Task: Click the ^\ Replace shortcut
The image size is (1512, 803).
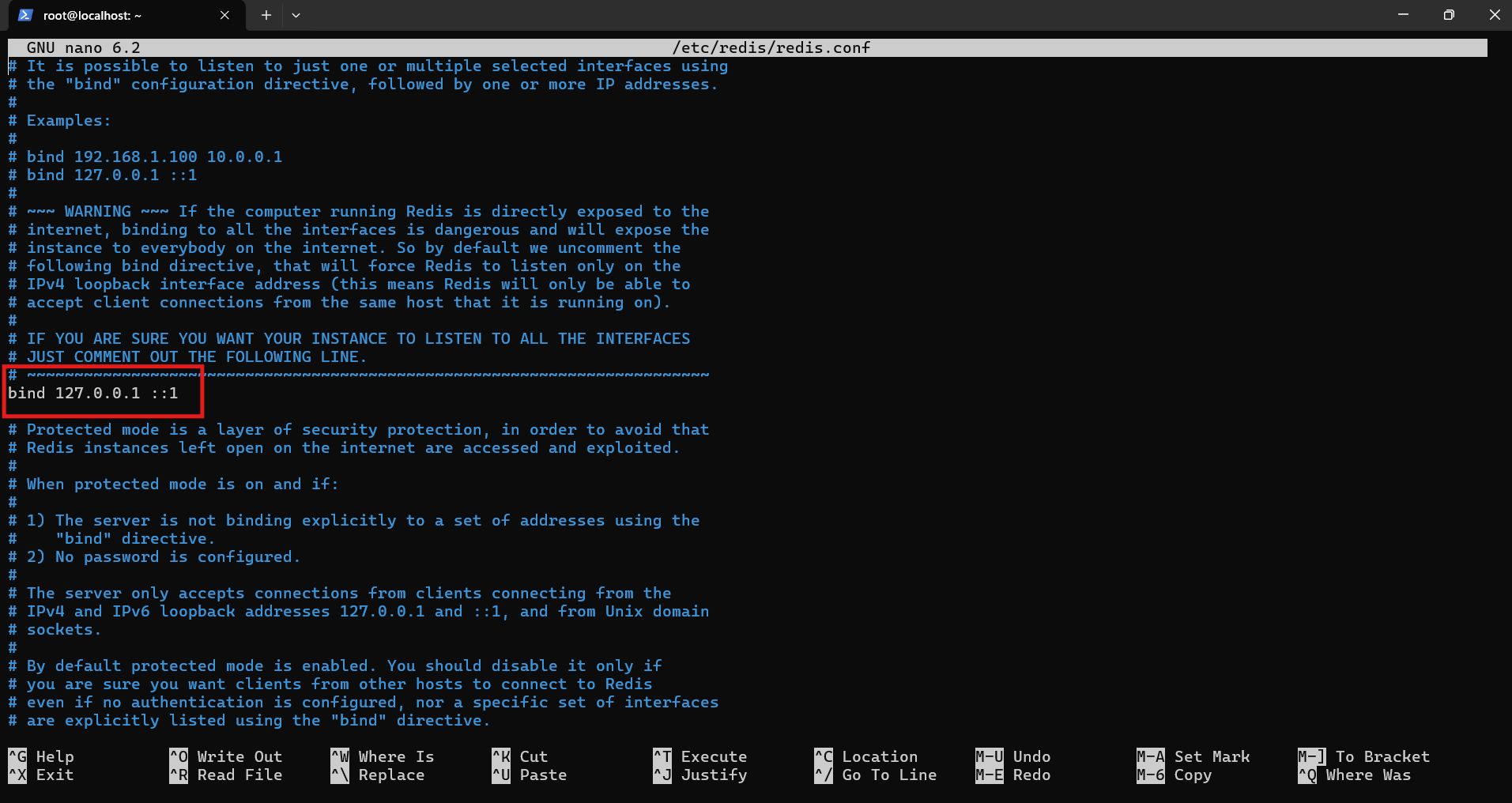Action: pyautogui.click(x=378, y=775)
